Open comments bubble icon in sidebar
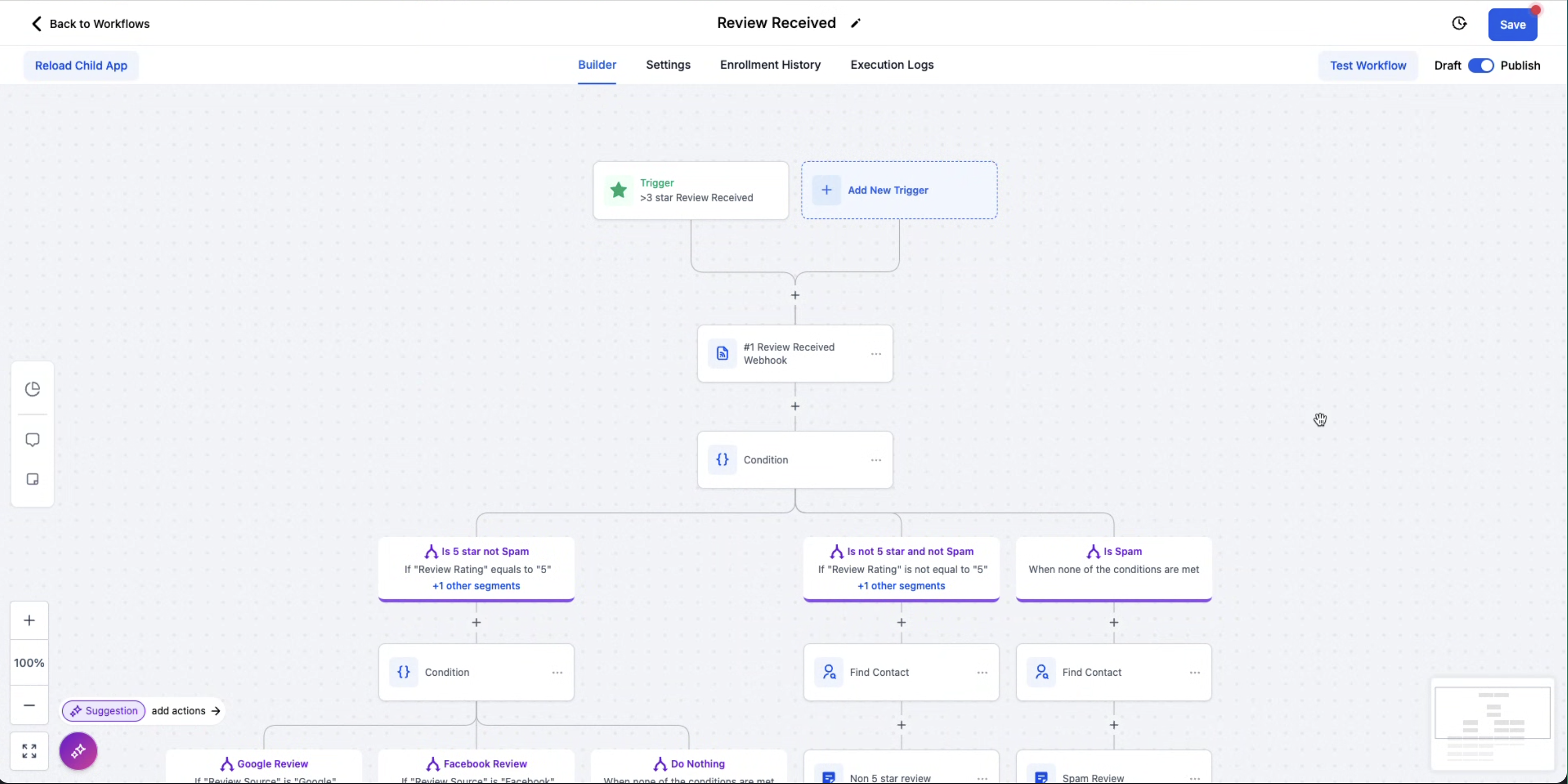 33,440
